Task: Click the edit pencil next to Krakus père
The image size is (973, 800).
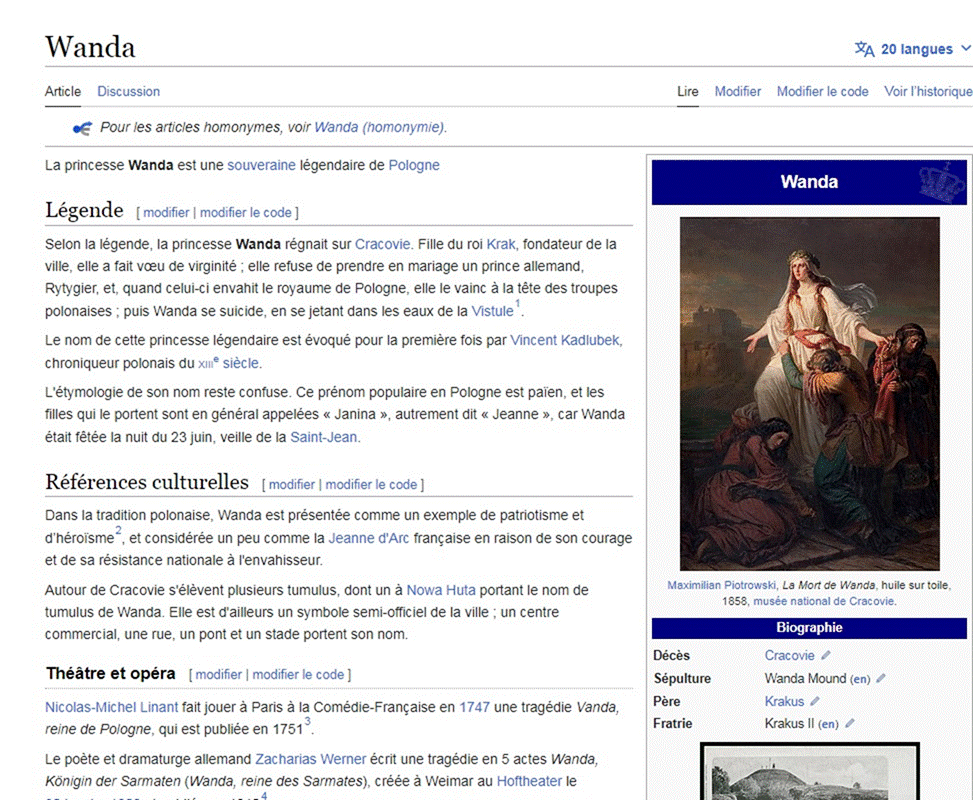Action: point(815,701)
